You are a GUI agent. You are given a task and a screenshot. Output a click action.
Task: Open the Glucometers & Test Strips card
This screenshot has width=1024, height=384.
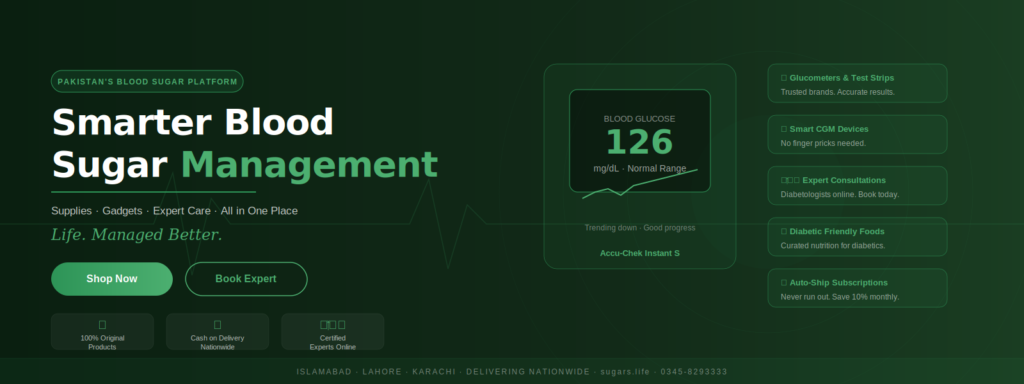click(x=857, y=84)
